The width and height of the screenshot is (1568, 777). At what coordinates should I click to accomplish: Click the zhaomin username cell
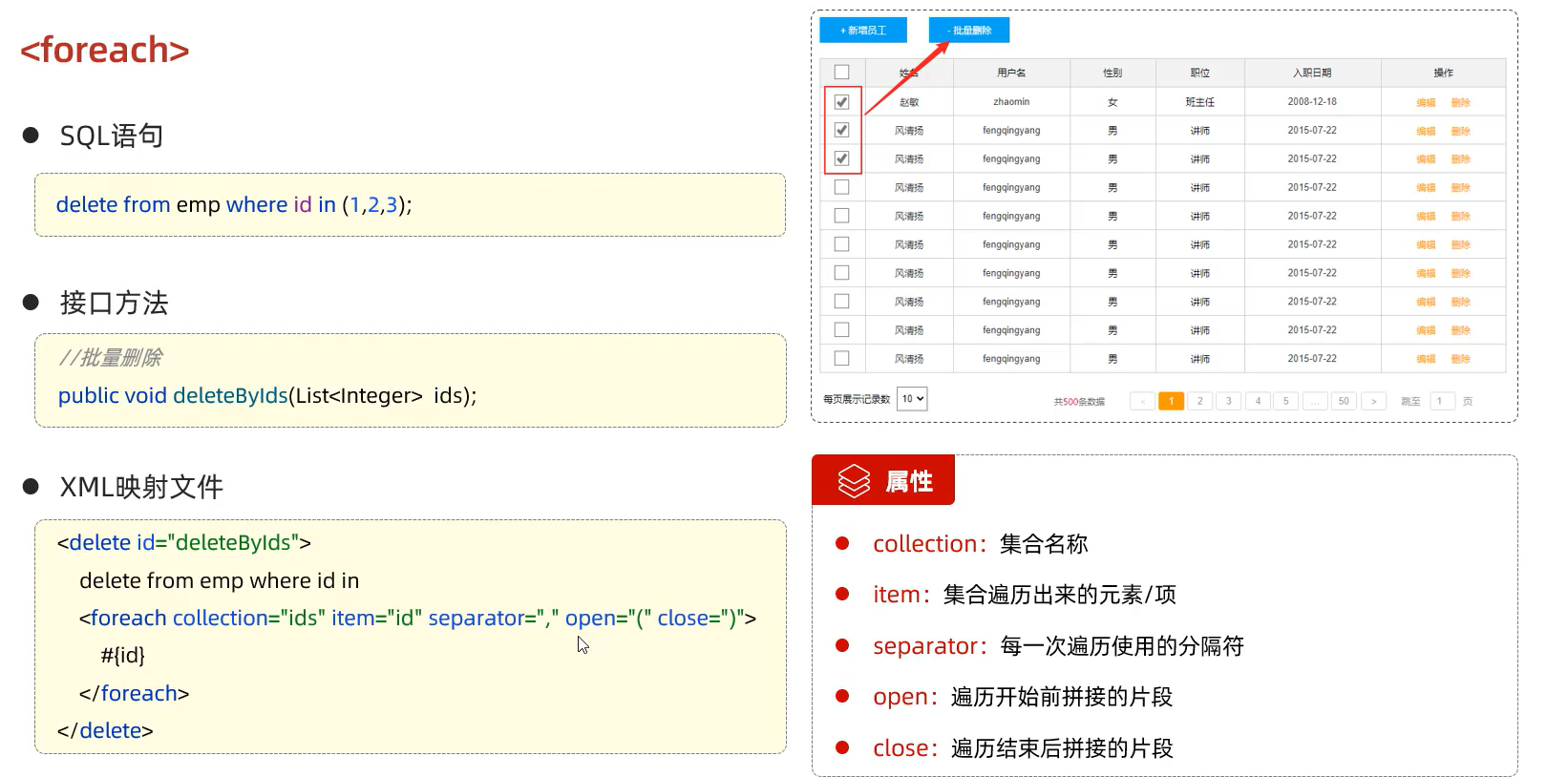(1011, 101)
